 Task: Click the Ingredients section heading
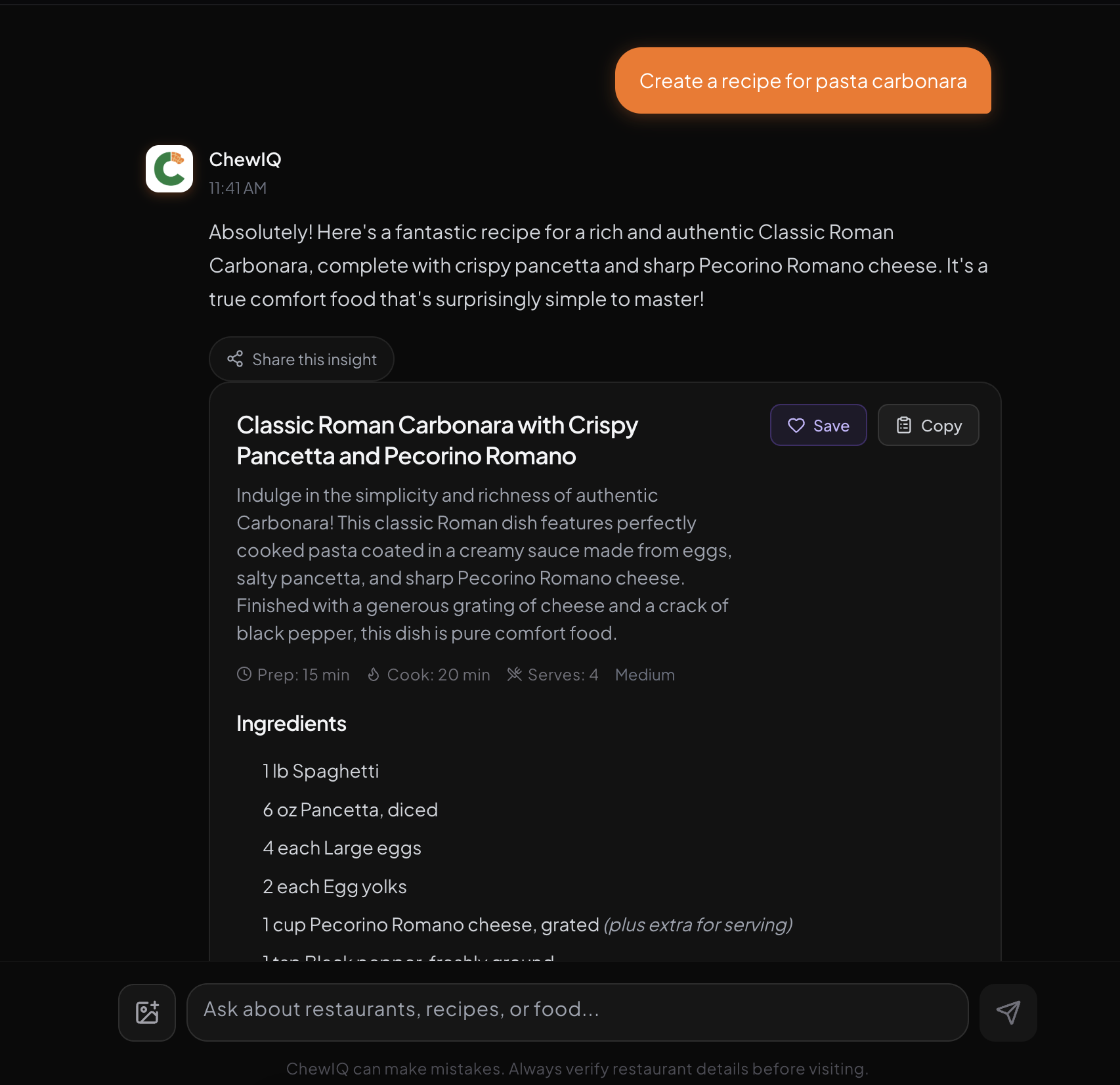tap(291, 723)
